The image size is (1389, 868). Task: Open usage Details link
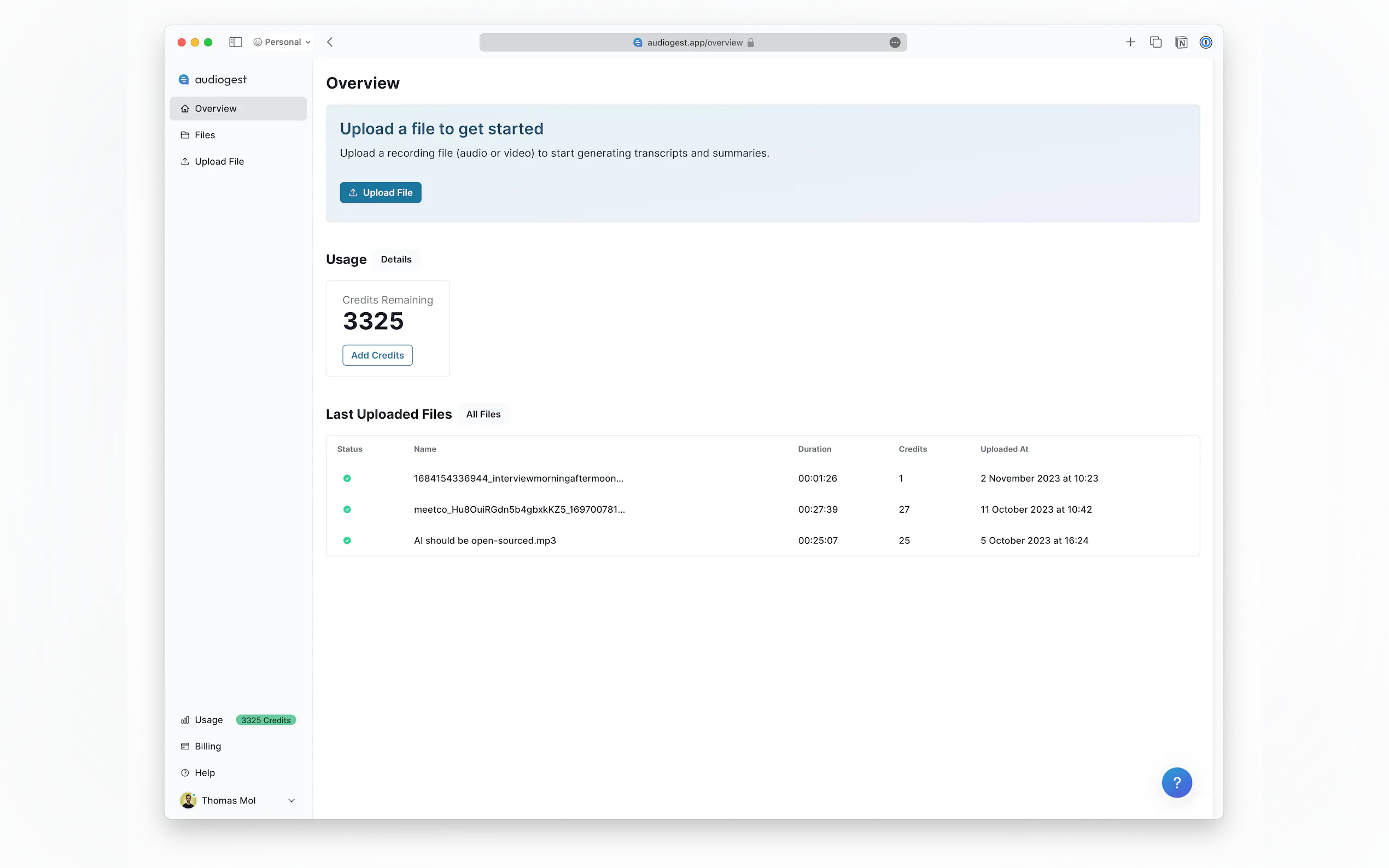point(395,260)
